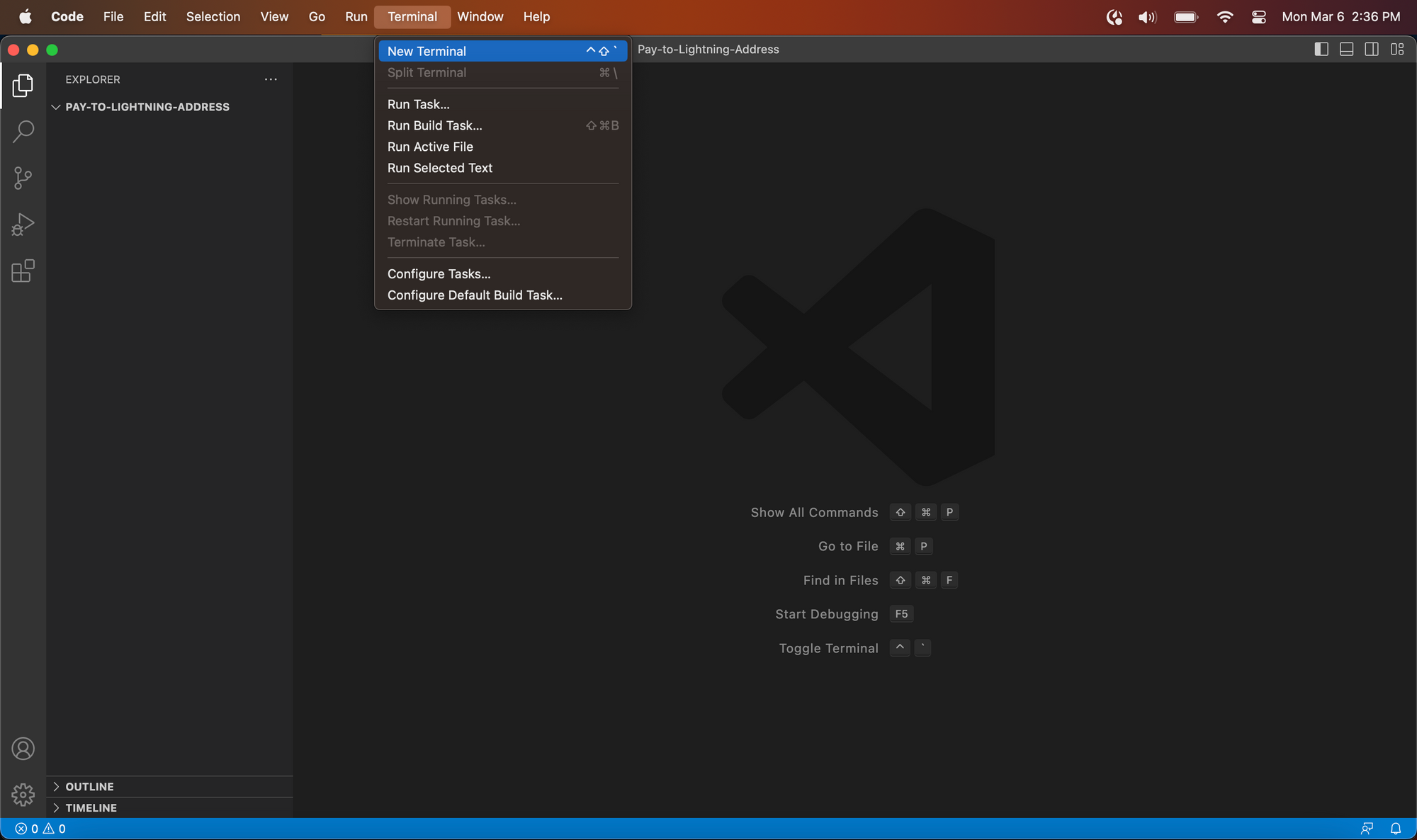Viewport: 1417px width, 840px height.
Task: Expand the OUTLINE section
Action: (170, 787)
